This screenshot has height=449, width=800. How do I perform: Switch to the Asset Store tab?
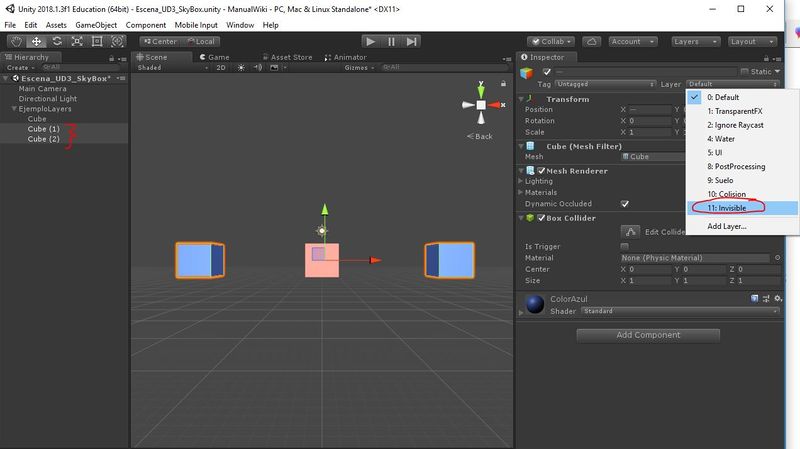287,57
